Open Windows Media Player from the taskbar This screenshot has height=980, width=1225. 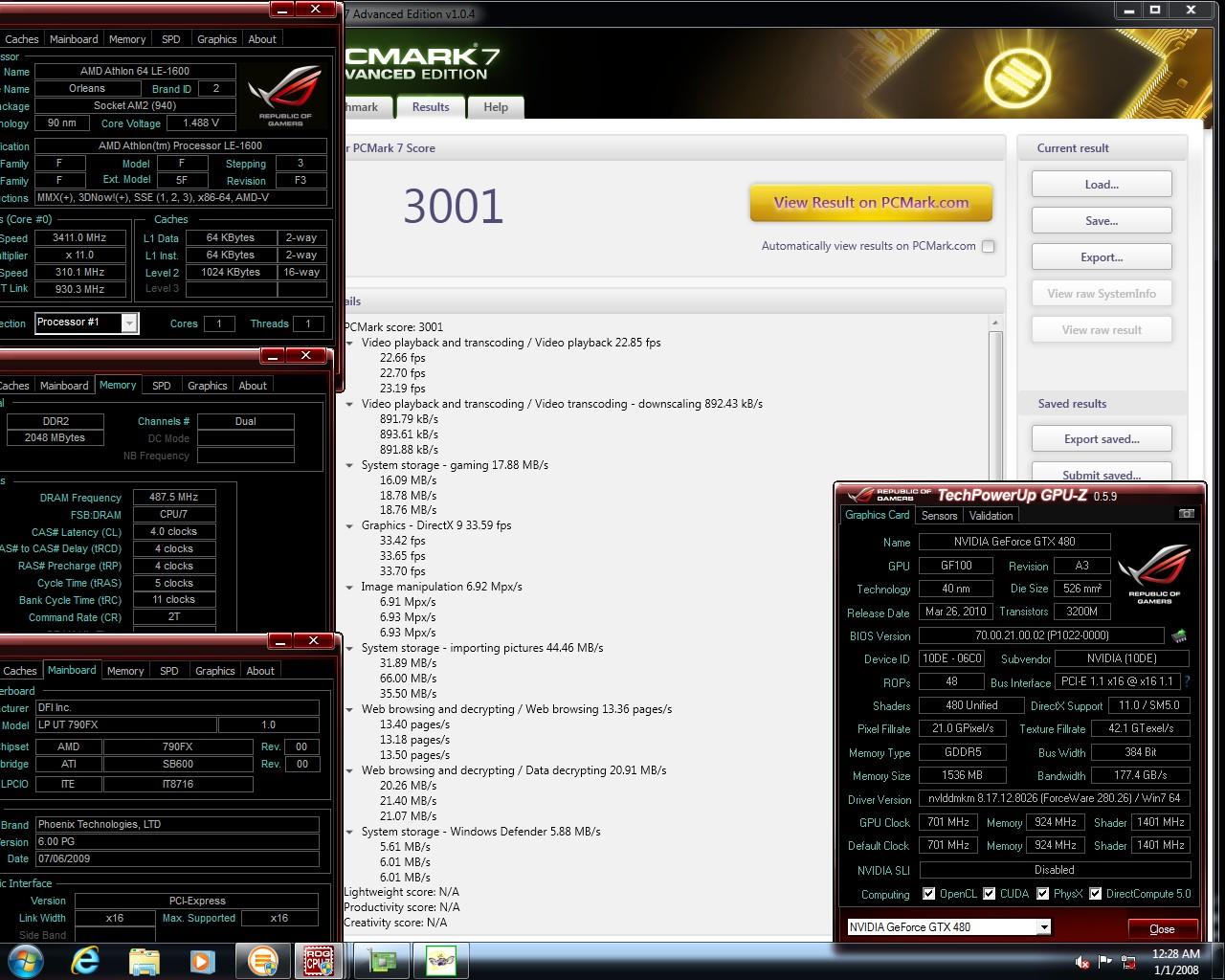202,960
